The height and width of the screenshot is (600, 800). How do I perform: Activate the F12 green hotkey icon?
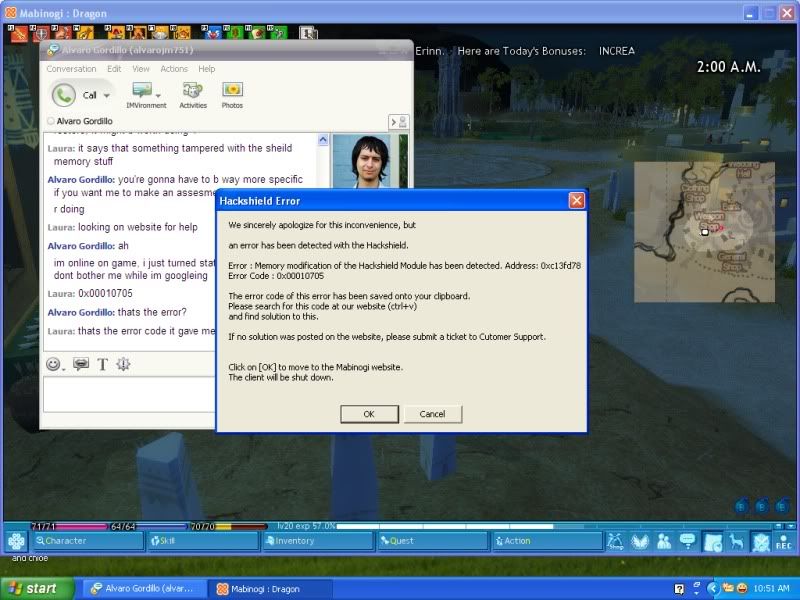277,34
